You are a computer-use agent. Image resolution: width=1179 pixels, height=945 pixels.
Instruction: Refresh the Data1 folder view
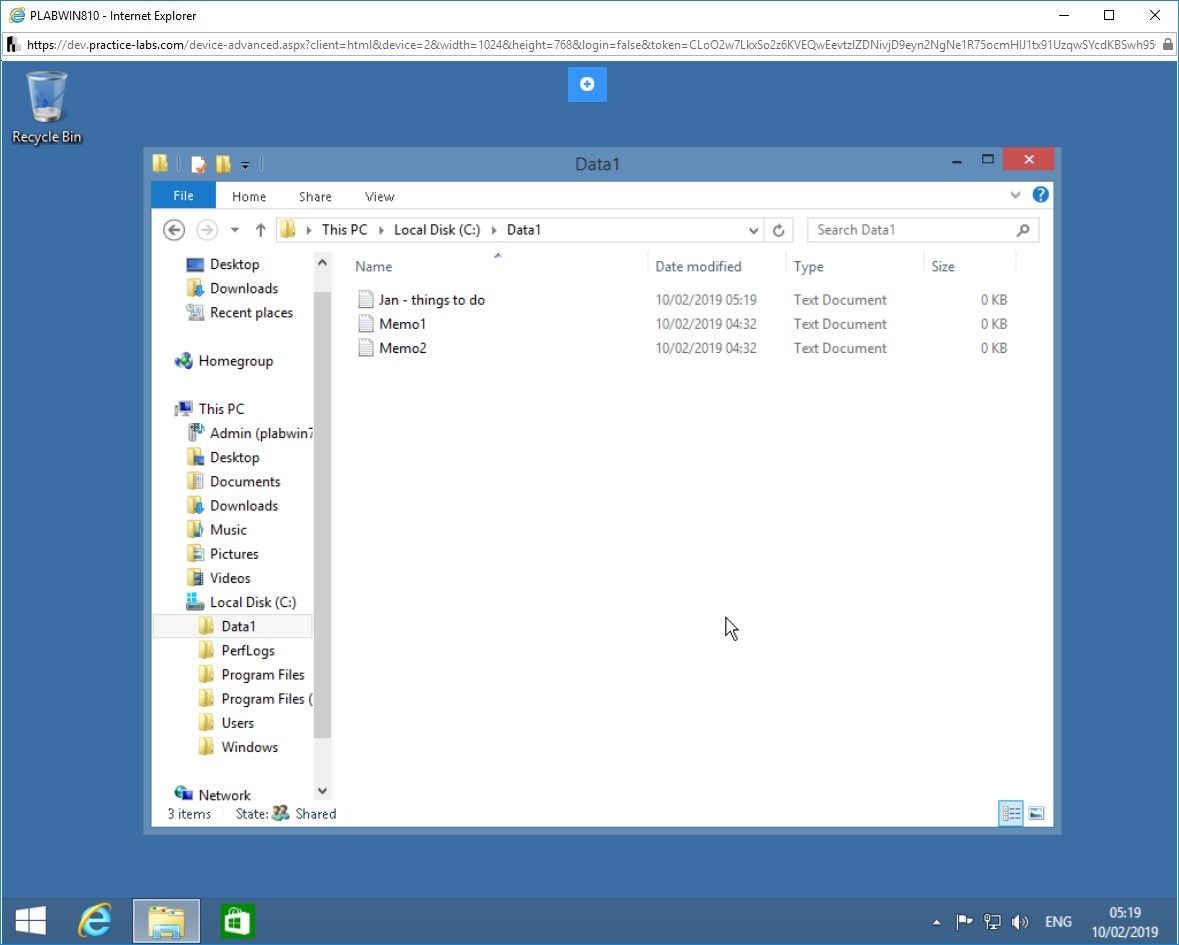click(x=778, y=230)
